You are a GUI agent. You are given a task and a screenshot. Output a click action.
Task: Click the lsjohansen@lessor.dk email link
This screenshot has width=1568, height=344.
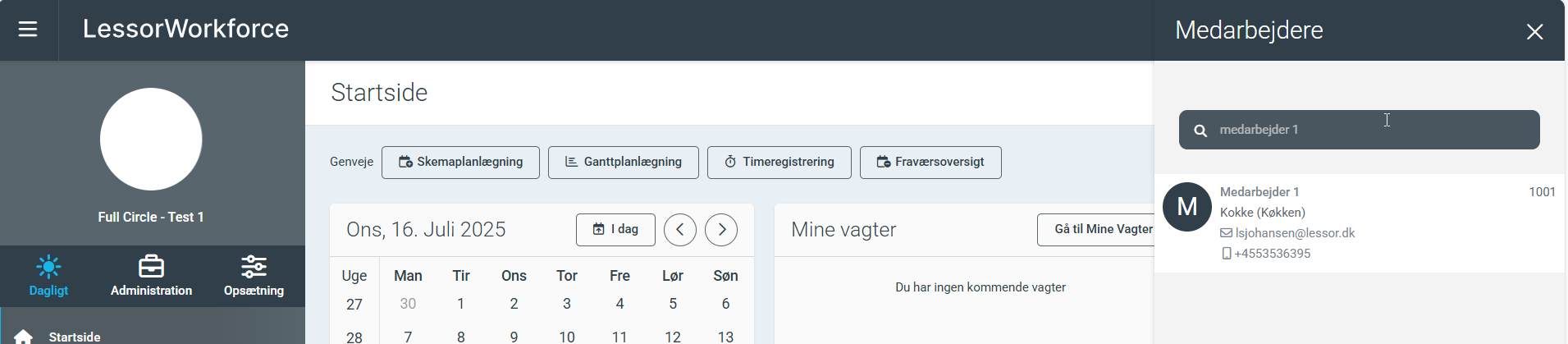[x=1294, y=233]
